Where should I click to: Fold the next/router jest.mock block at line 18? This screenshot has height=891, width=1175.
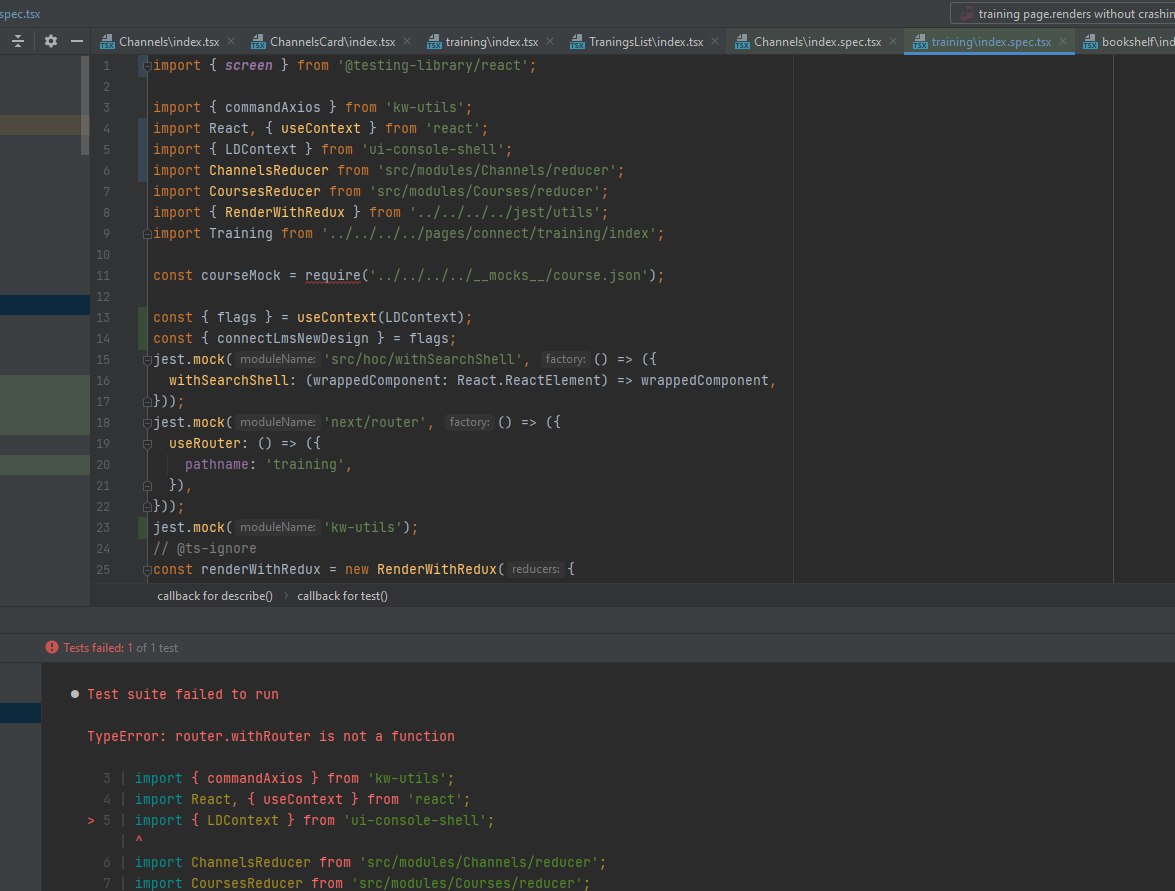pyautogui.click(x=146, y=423)
